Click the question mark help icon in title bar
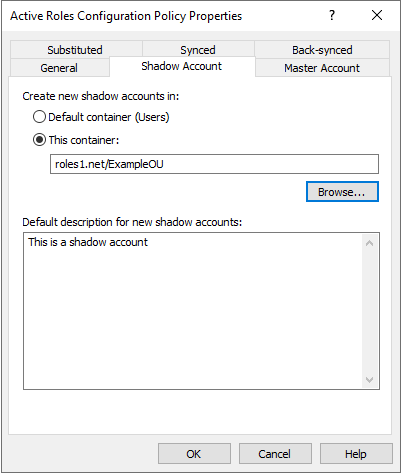This screenshot has height=474, width=401. (x=332, y=15)
